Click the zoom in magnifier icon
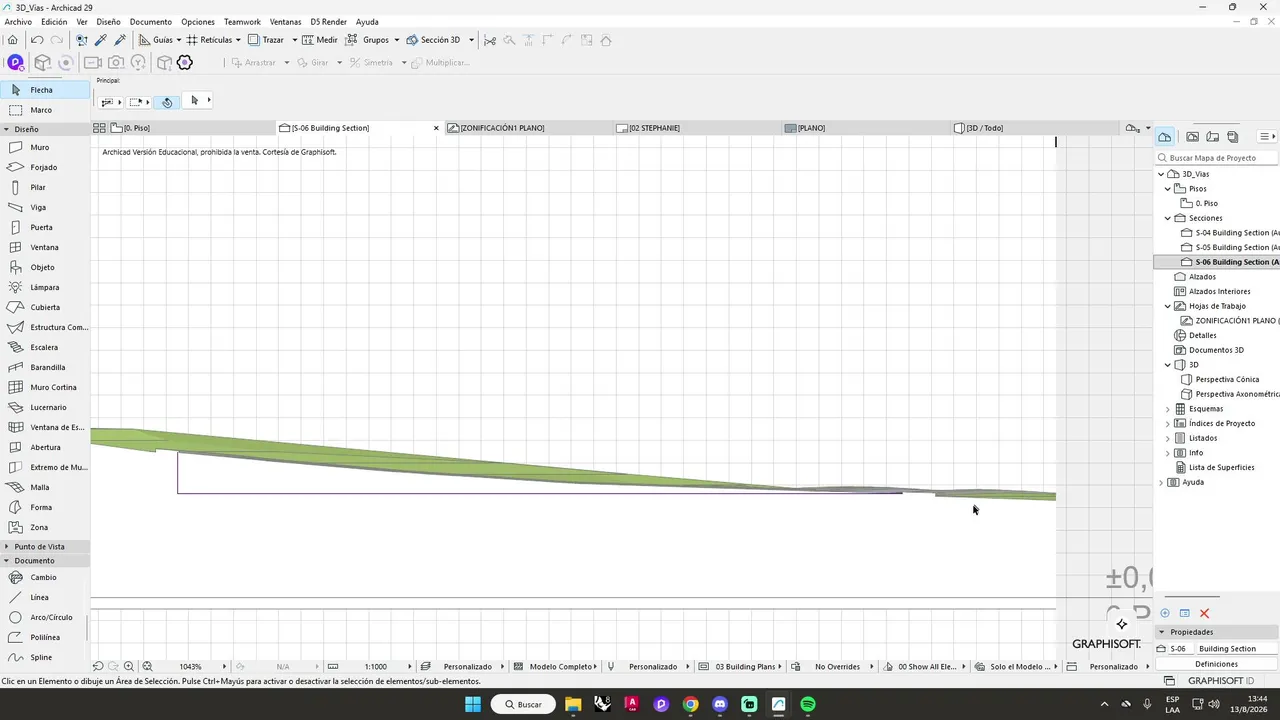This screenshot has width=1280, height=720. (129, 666)
